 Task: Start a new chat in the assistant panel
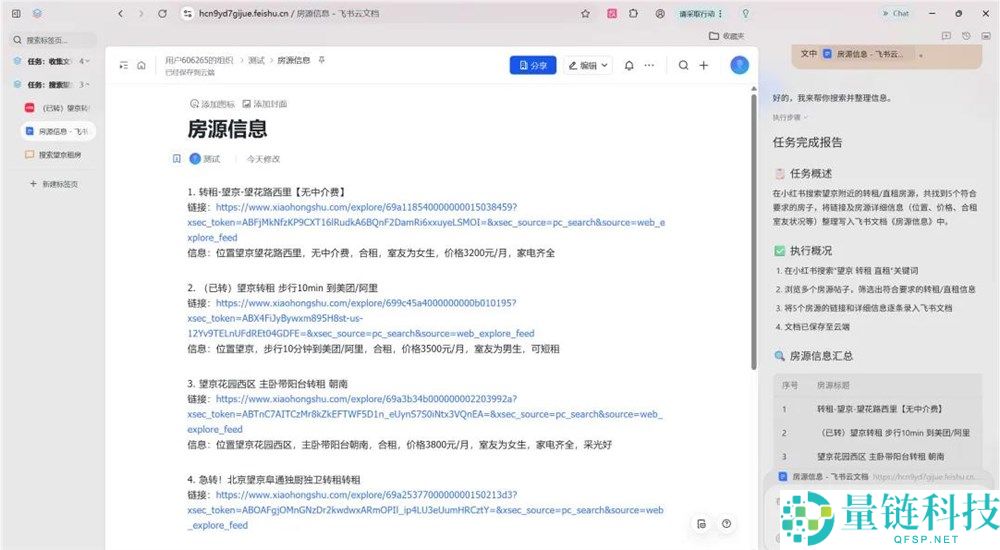(946, 36)
